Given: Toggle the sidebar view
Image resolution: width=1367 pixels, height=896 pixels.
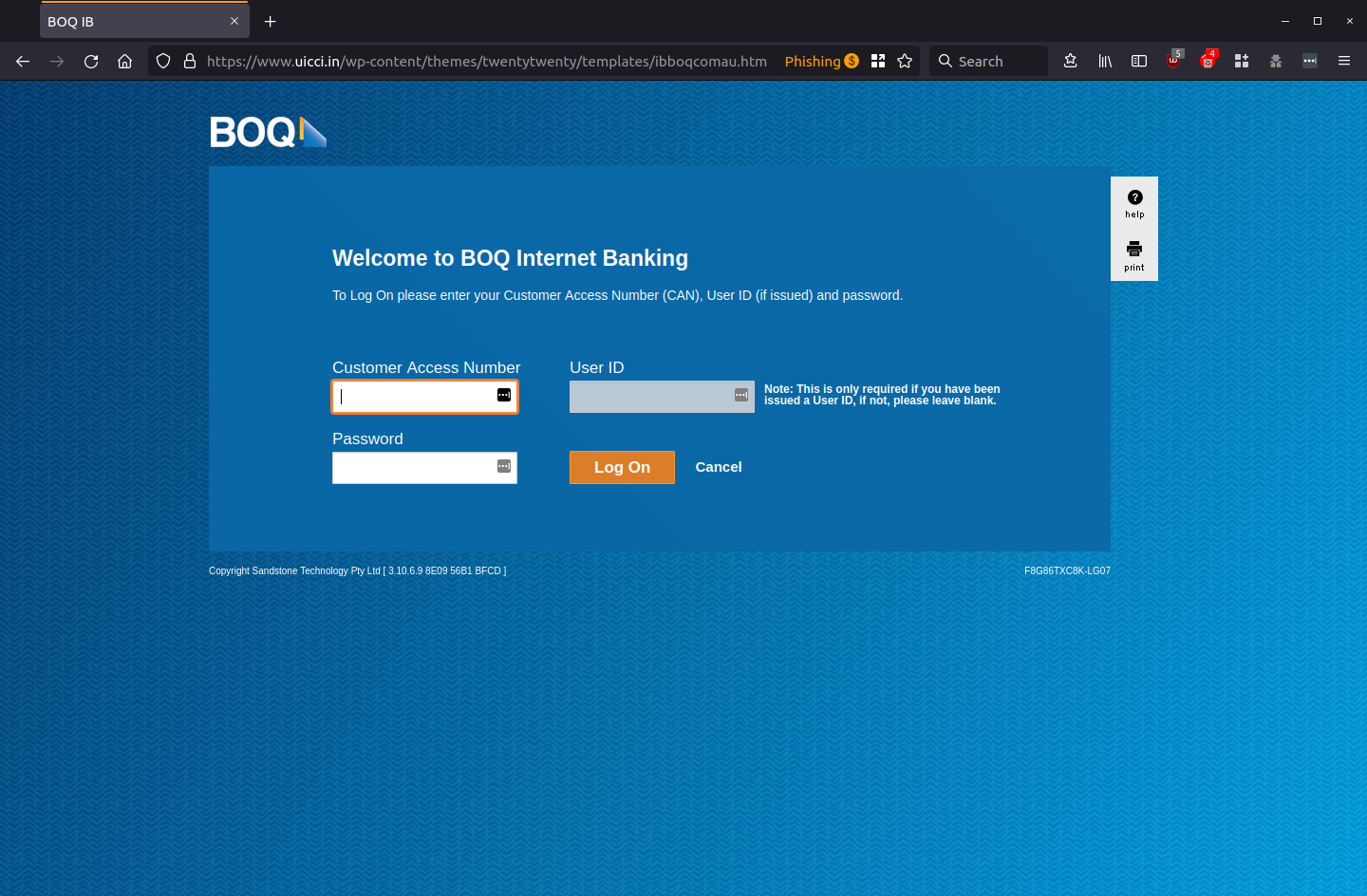Looking at the screenshot, I should pos(1139,61).
